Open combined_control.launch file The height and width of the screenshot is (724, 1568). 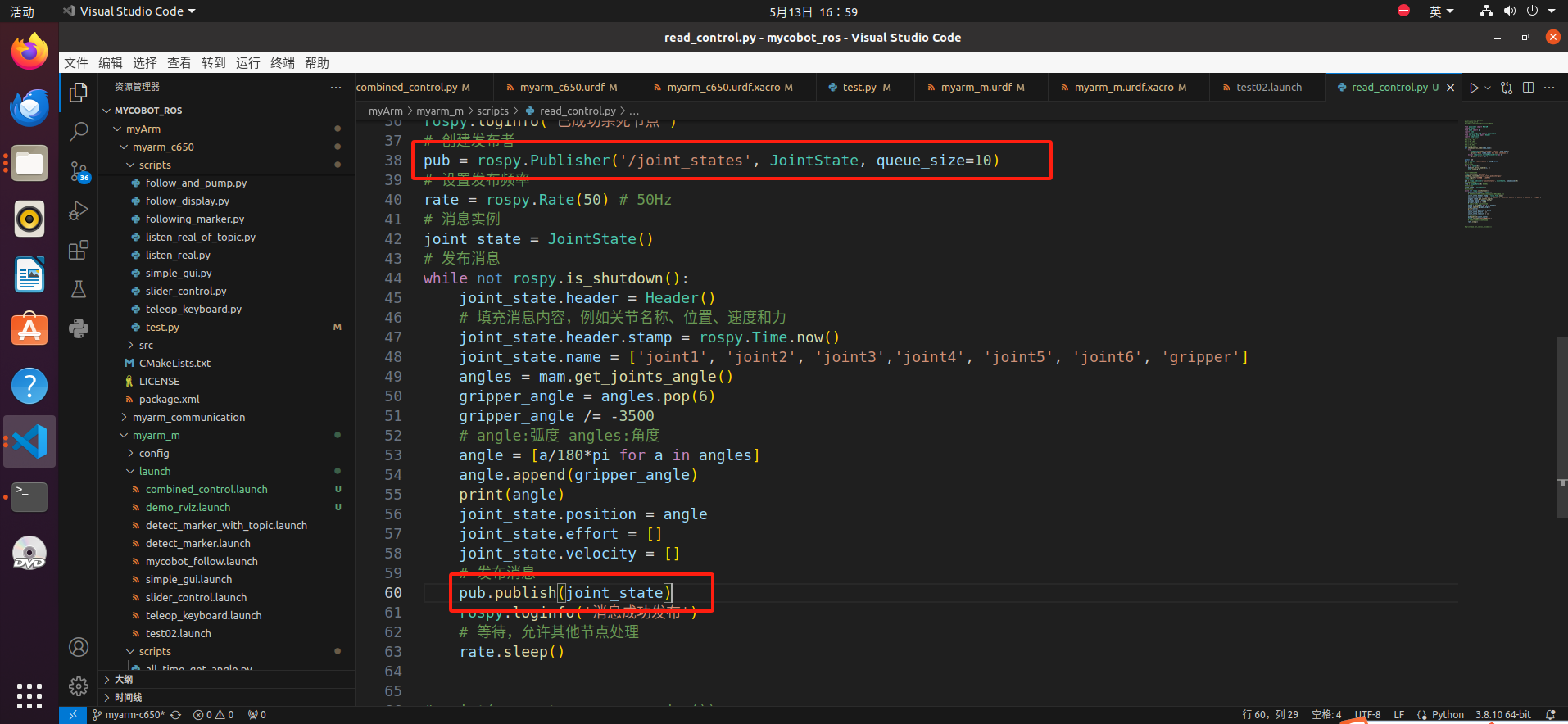tap(206, 490)
